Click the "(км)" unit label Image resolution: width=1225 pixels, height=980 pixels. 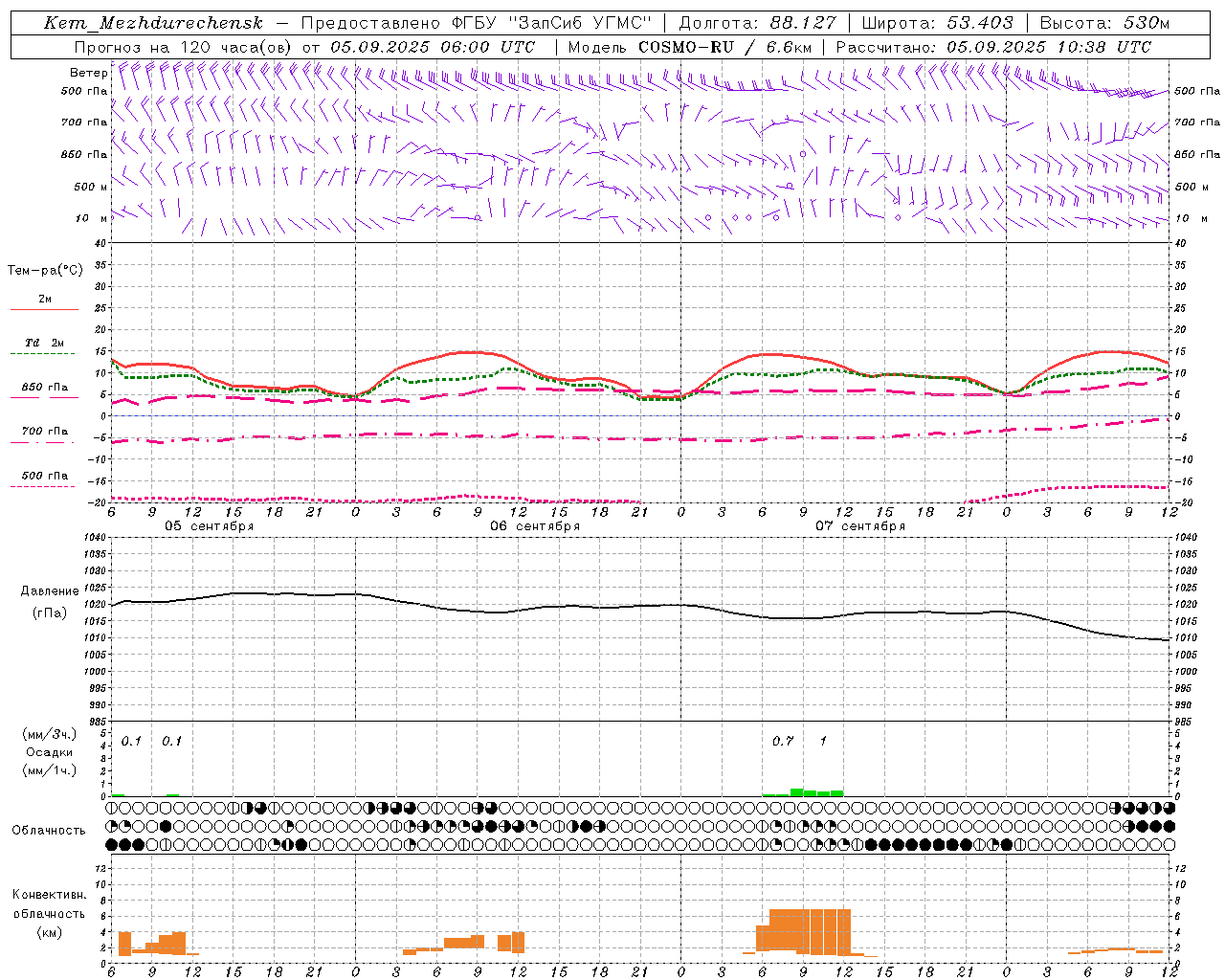tap(49, 931)
